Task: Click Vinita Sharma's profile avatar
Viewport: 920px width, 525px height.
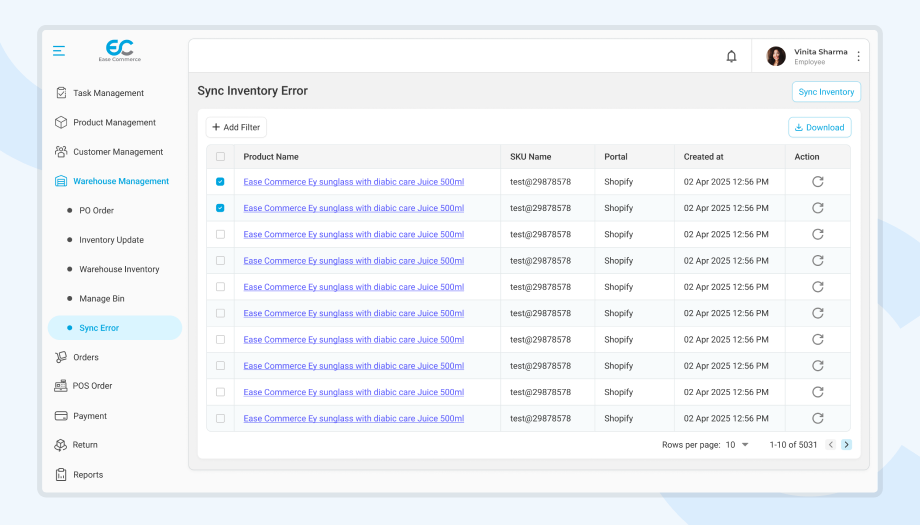Action: pos(776,56)
